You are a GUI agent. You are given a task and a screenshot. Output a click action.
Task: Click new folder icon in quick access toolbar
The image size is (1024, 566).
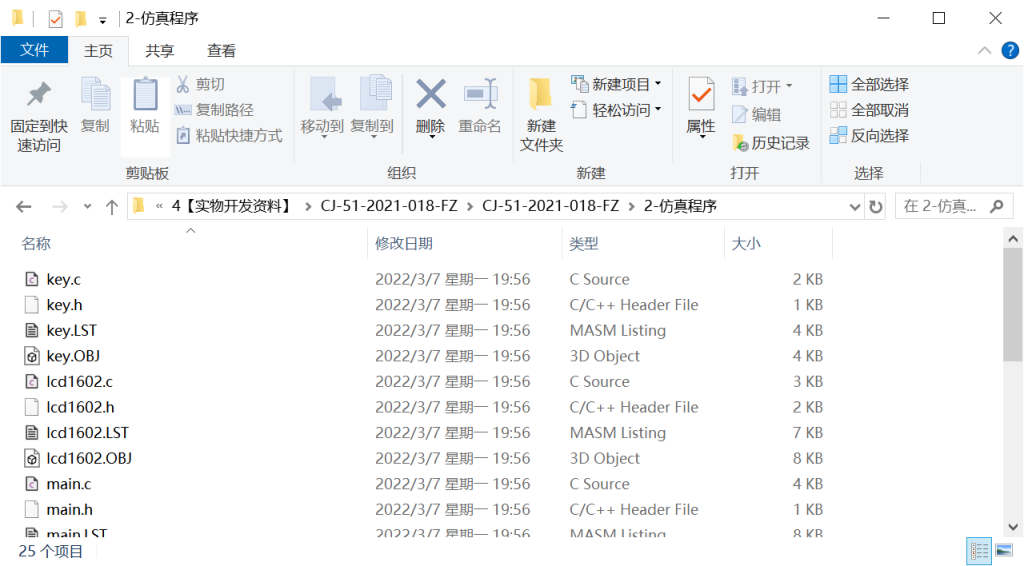[81, 18]
